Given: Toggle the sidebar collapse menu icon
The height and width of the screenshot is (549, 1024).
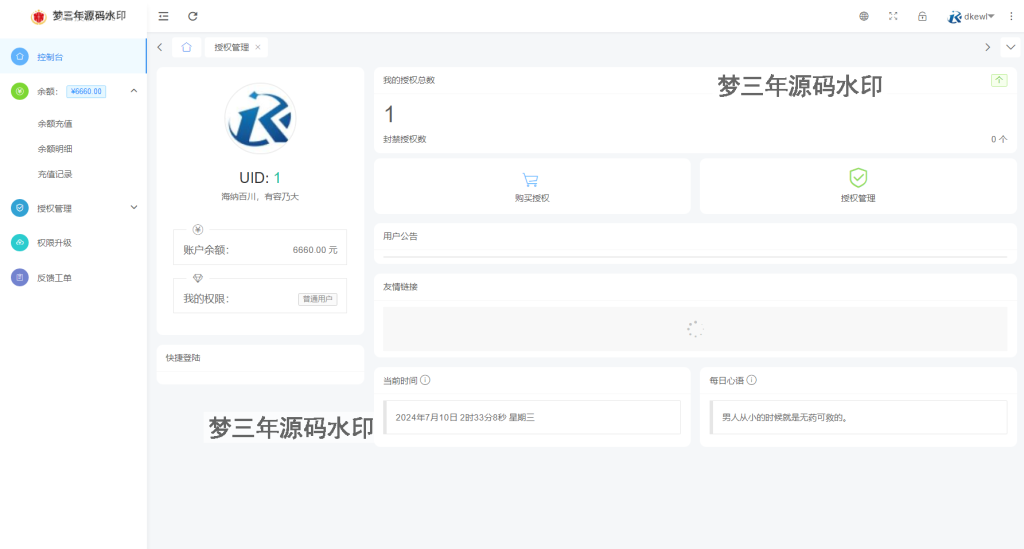Looking at the screenshot, I should [x=163, y=16].
